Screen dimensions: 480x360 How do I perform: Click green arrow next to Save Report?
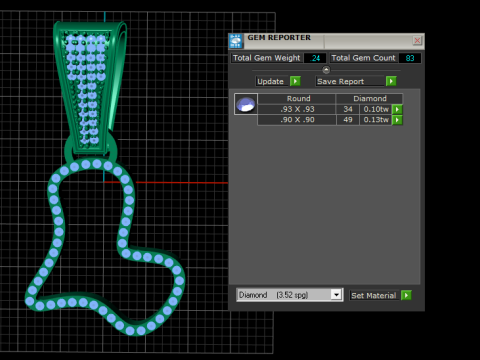pos(391,81)
